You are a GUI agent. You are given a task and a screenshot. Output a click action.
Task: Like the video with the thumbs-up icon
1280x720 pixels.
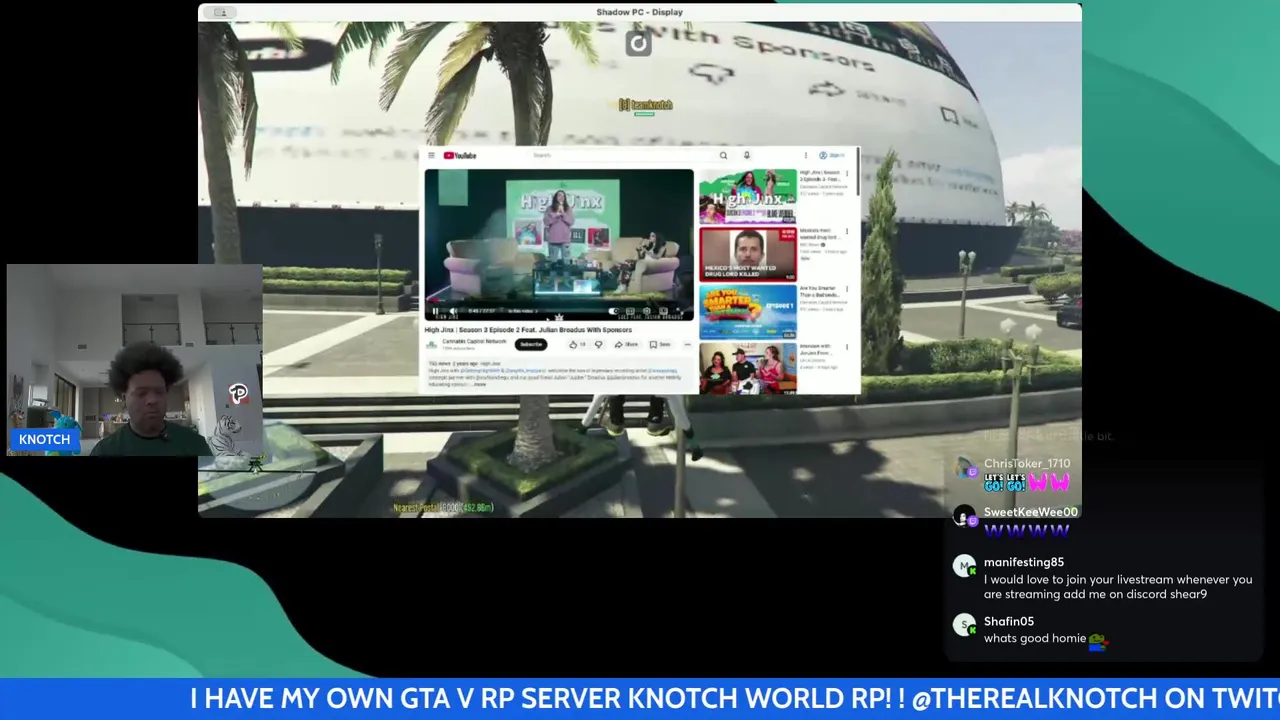(576, 344)
